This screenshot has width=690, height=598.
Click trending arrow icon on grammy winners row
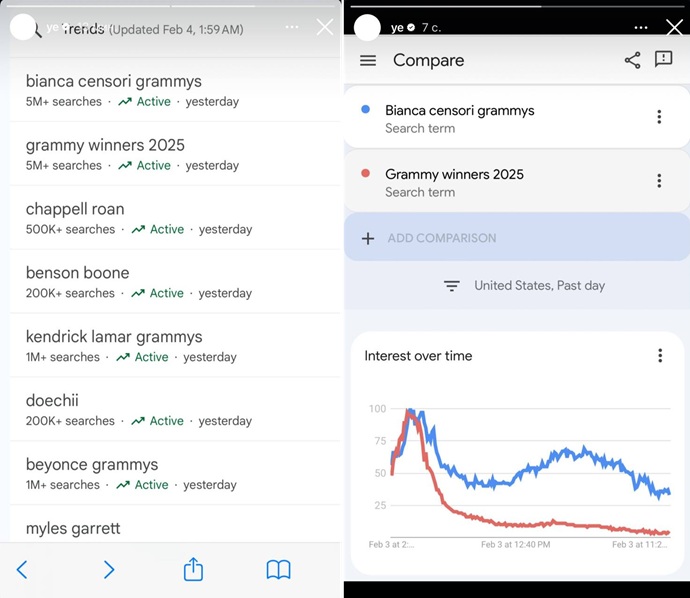[125, 165]
